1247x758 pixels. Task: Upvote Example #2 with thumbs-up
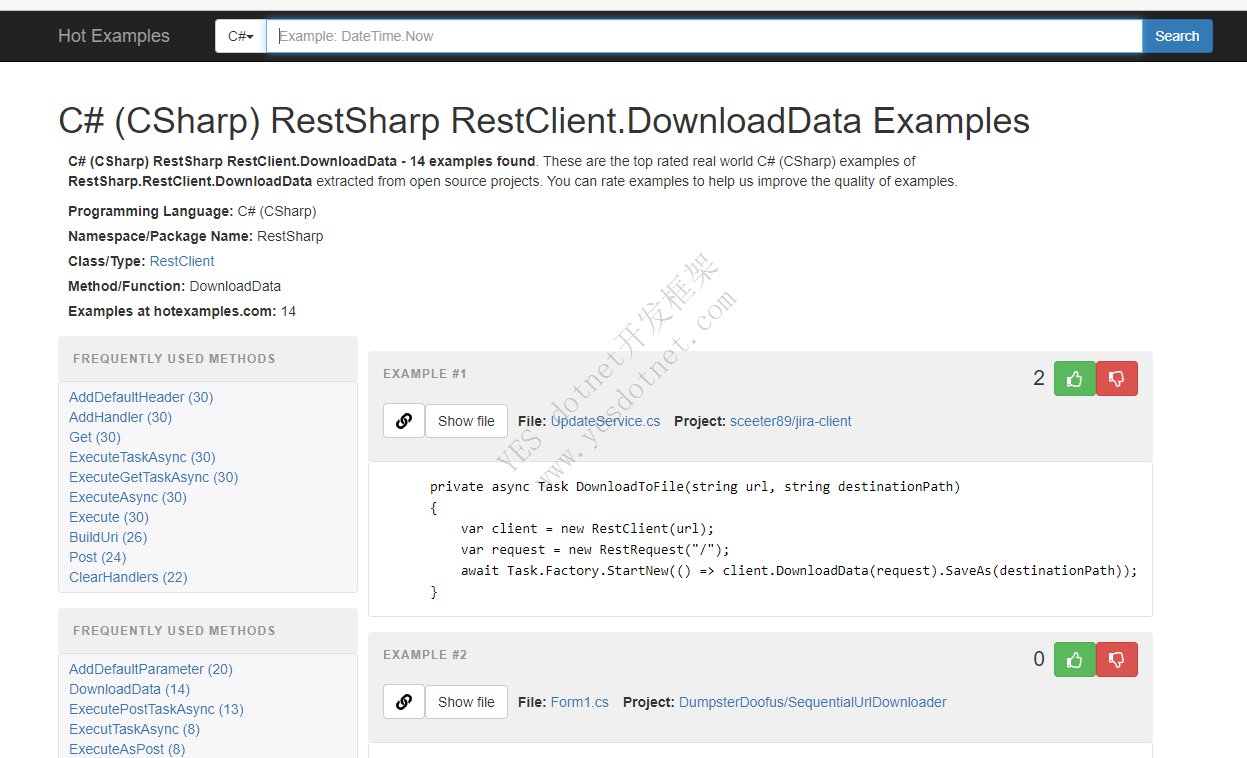pos(1075,660)
